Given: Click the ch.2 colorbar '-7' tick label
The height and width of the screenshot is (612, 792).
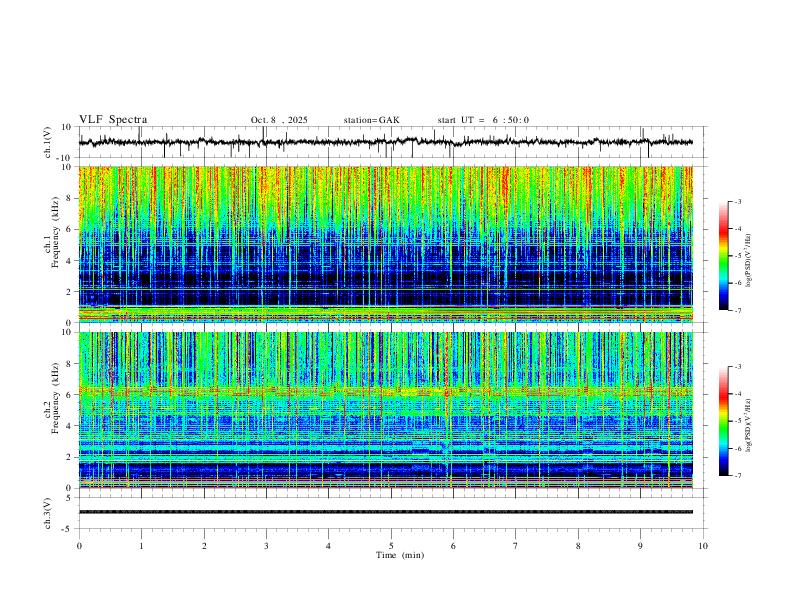Looking at the screenshot, I should (738, 475).
